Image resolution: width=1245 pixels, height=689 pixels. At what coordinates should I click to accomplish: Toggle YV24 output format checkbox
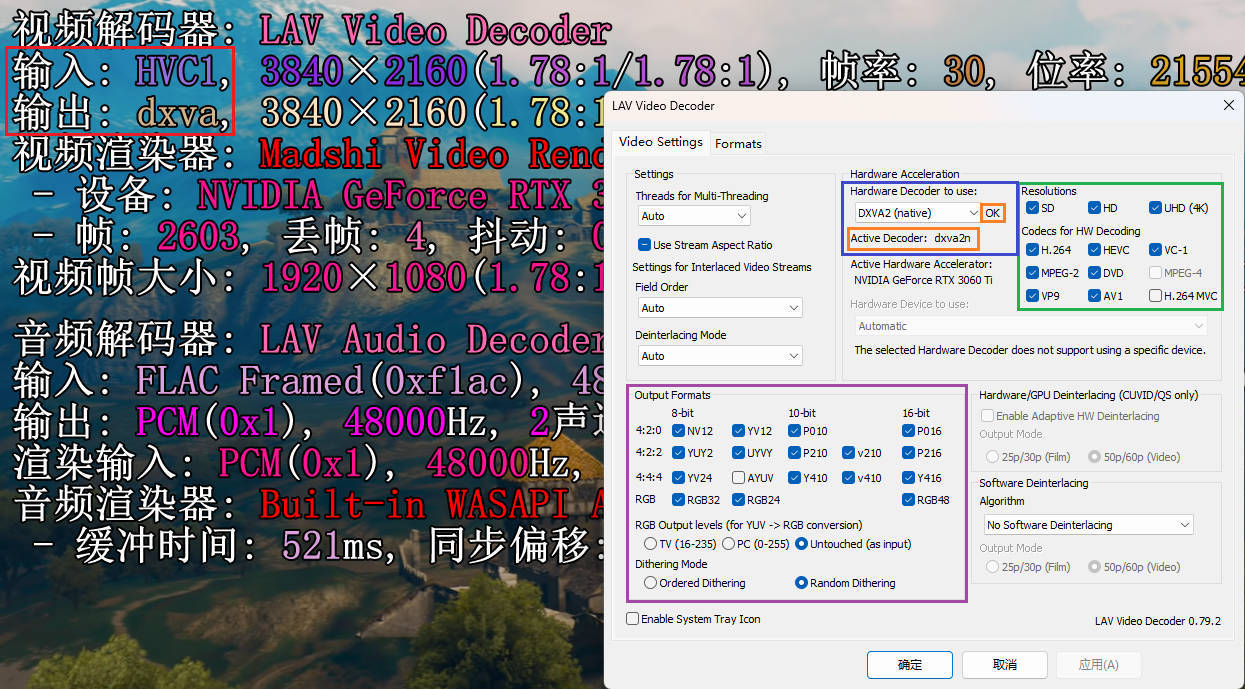coord(677,478)
